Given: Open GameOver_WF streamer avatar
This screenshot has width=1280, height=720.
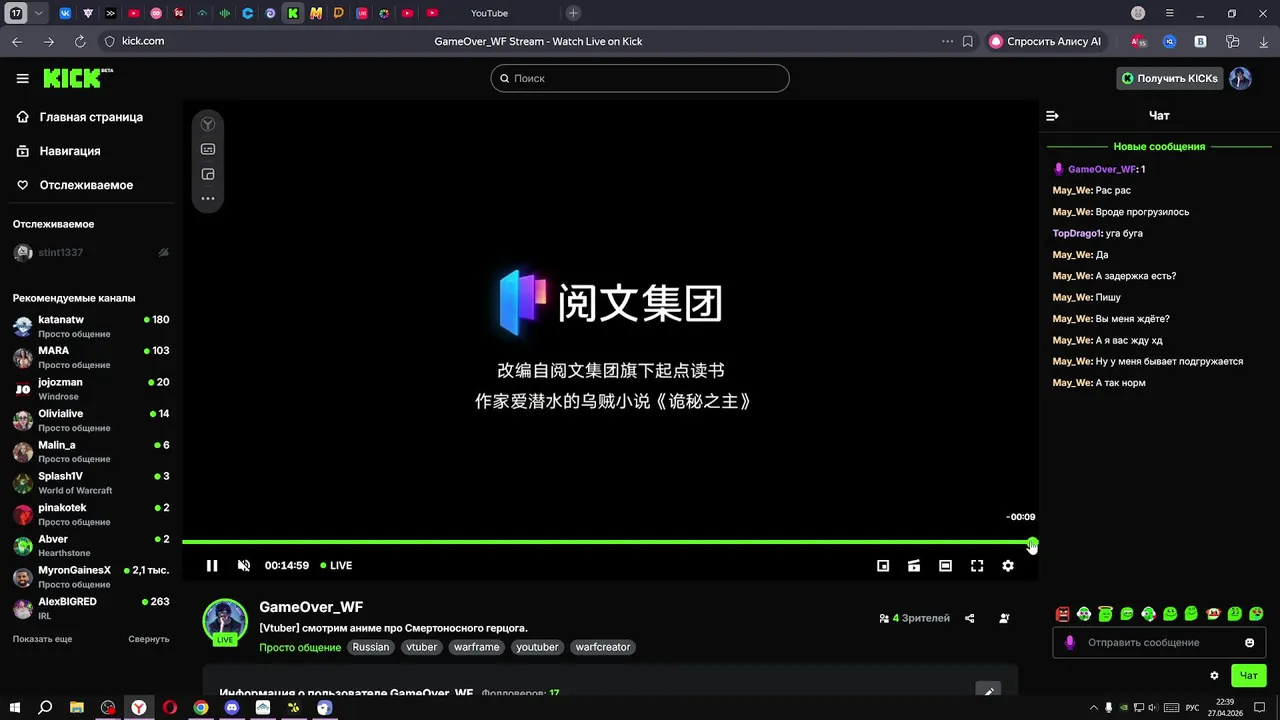Looking at the screenshot, I should click(x=225, y=622).
